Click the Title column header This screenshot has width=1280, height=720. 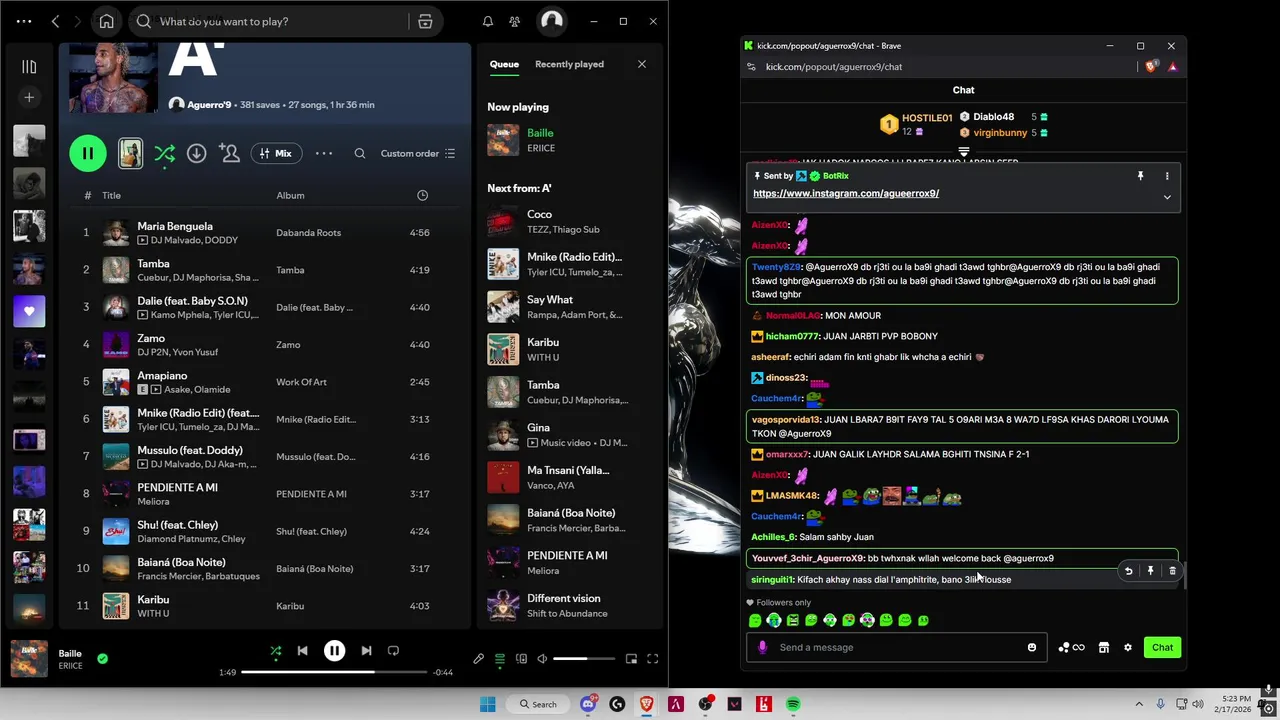(111, 195)
